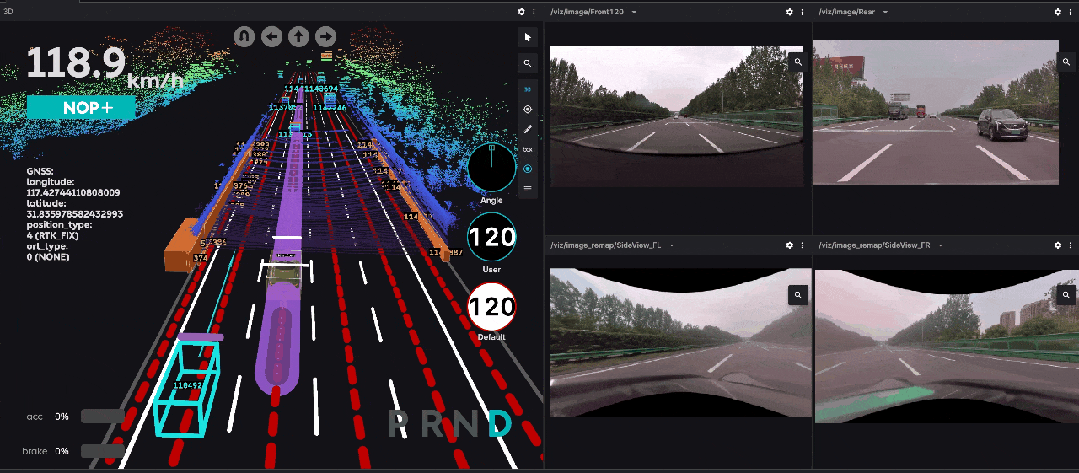Open more options dots of SideView_FR panel
1079x473 pixels.
tap(1071, 245)
